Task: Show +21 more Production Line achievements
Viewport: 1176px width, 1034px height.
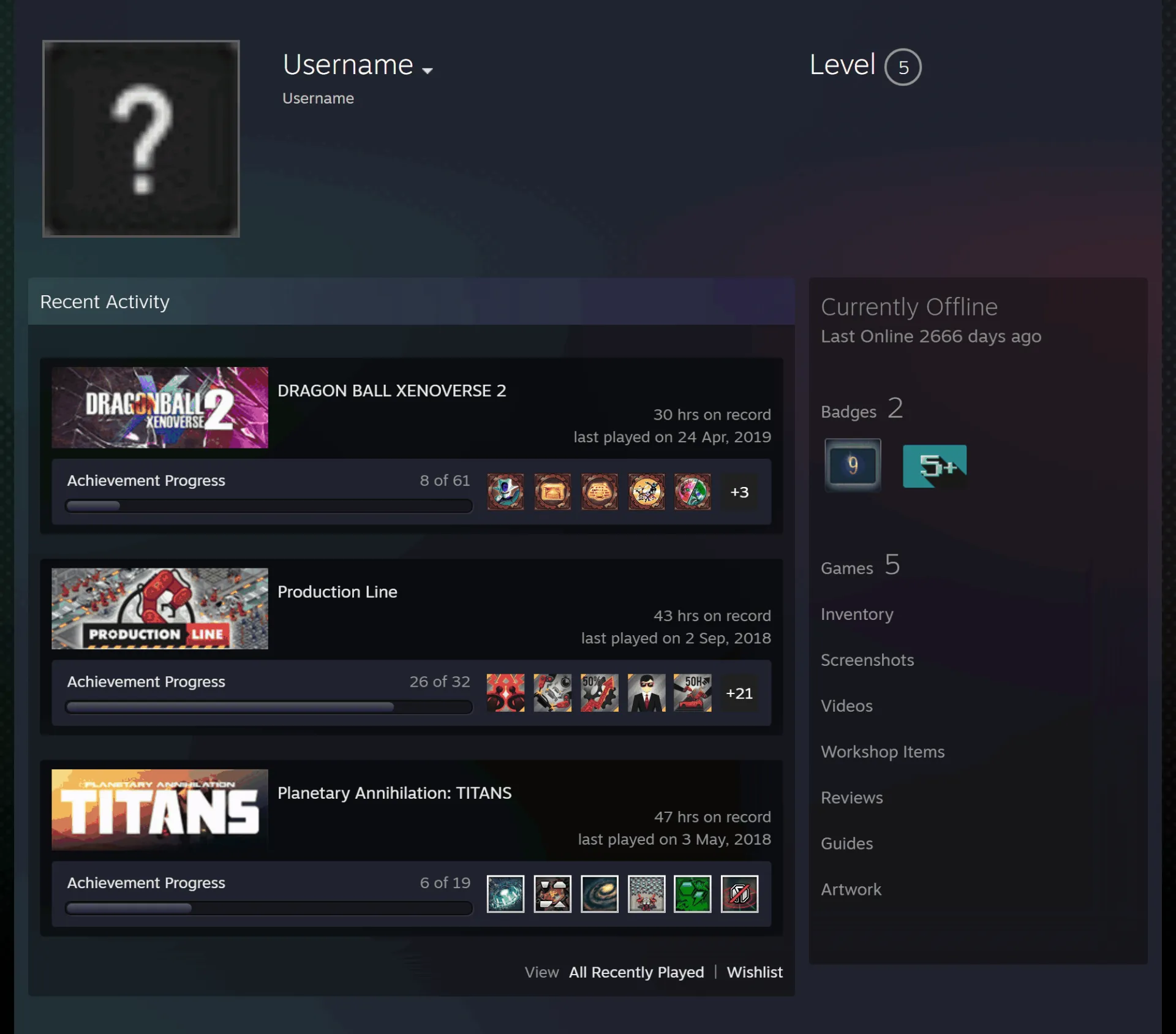Action: pyautogui.click(x=739, y=693)
